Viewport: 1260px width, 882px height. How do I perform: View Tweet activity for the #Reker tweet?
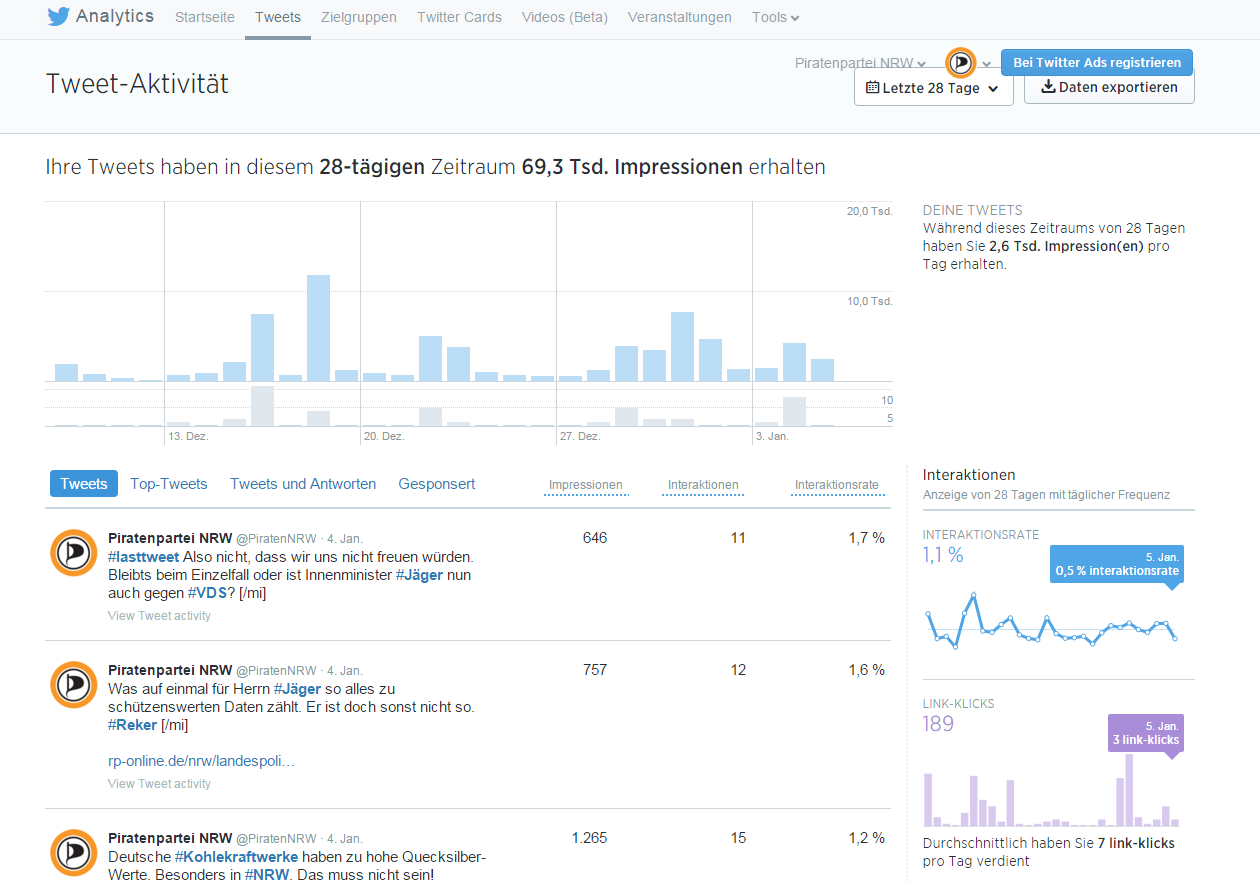pos(159,784)
